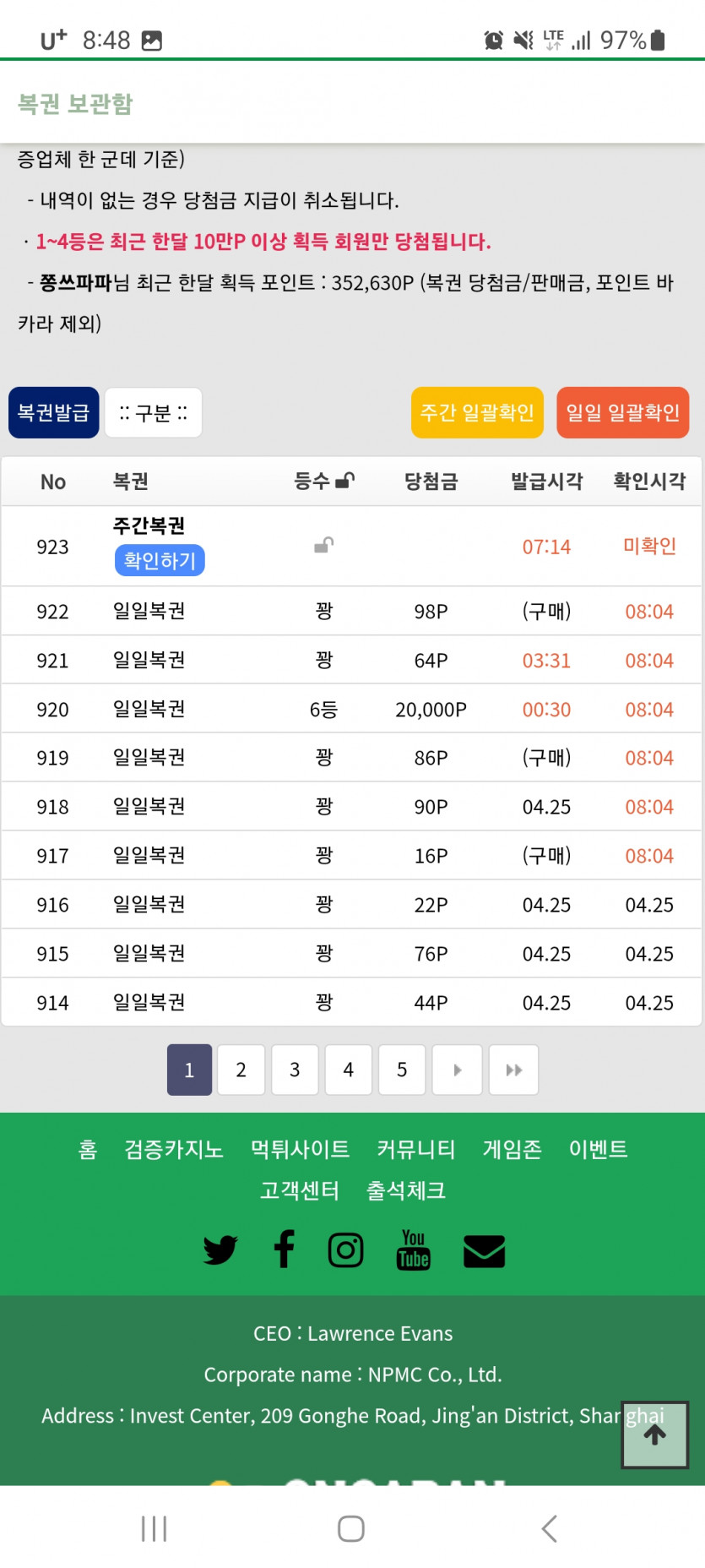Jump to last page double arrow
This screenshot has height=1568, width=705.
pos(513,1070)
